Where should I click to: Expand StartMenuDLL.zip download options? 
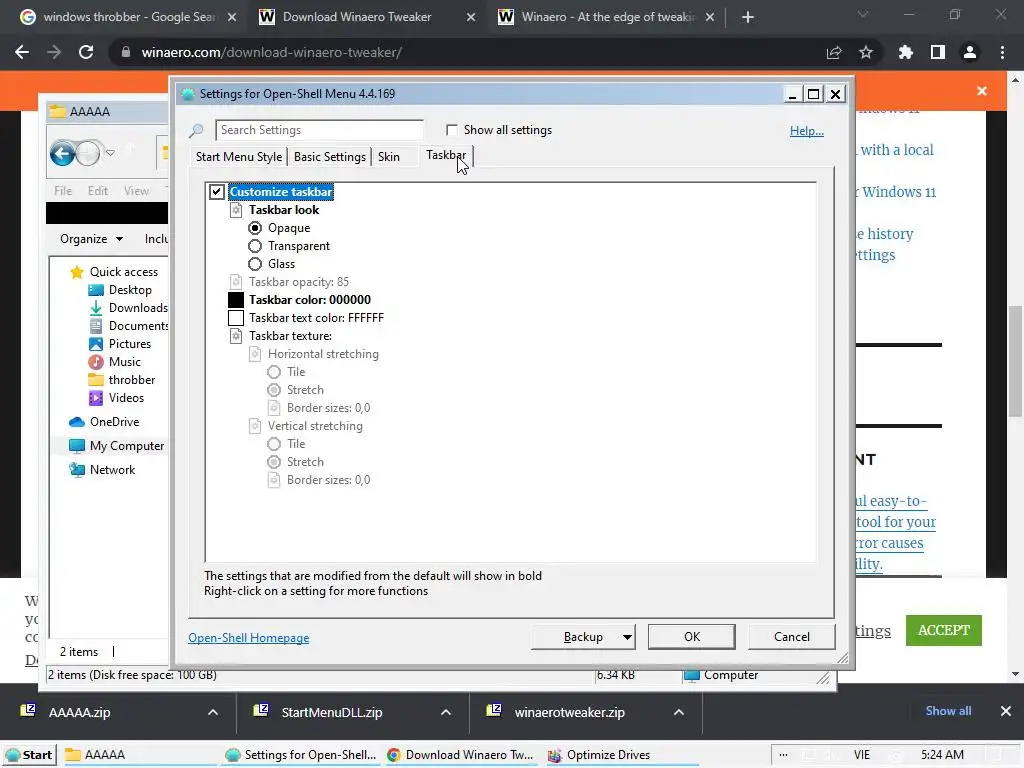tap(446, 712)
